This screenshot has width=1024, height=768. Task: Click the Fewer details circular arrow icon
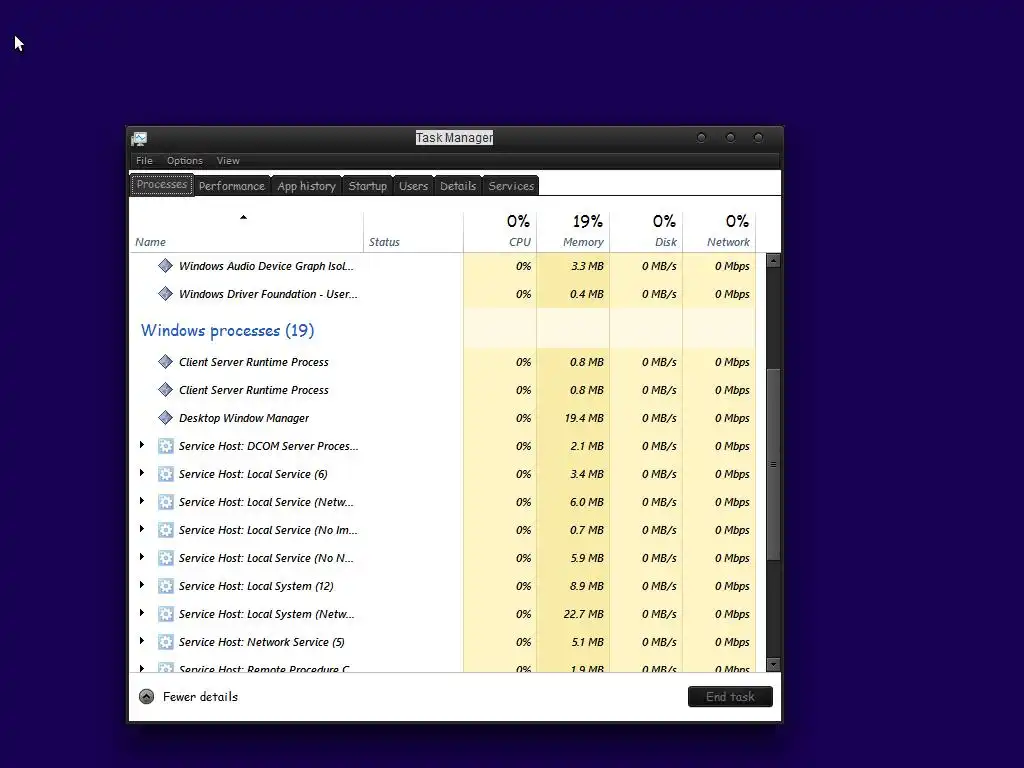coord(146,697)
